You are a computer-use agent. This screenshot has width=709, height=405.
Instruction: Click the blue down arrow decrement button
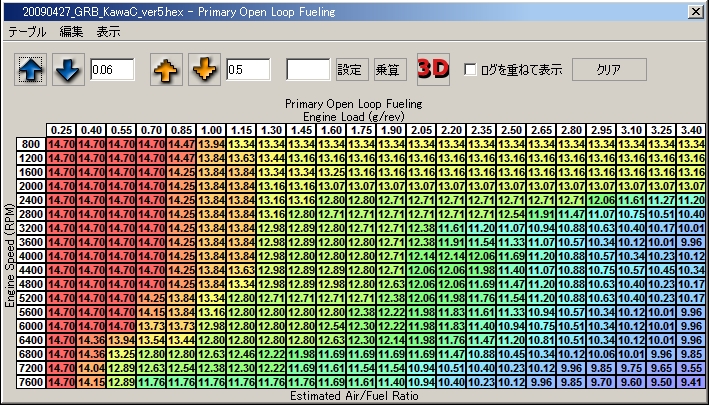click(x=68, y=70)
